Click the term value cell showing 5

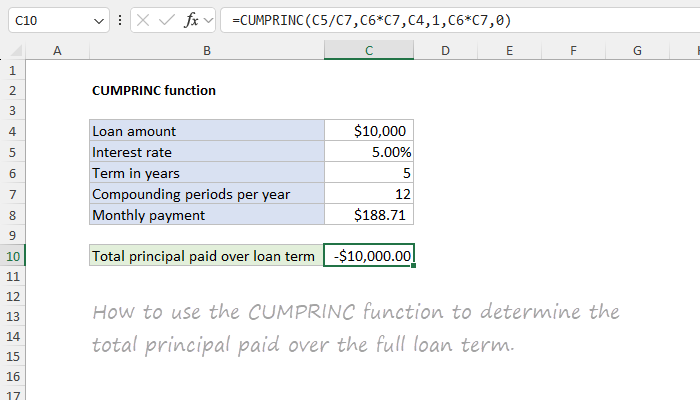[x=369, y=173]
